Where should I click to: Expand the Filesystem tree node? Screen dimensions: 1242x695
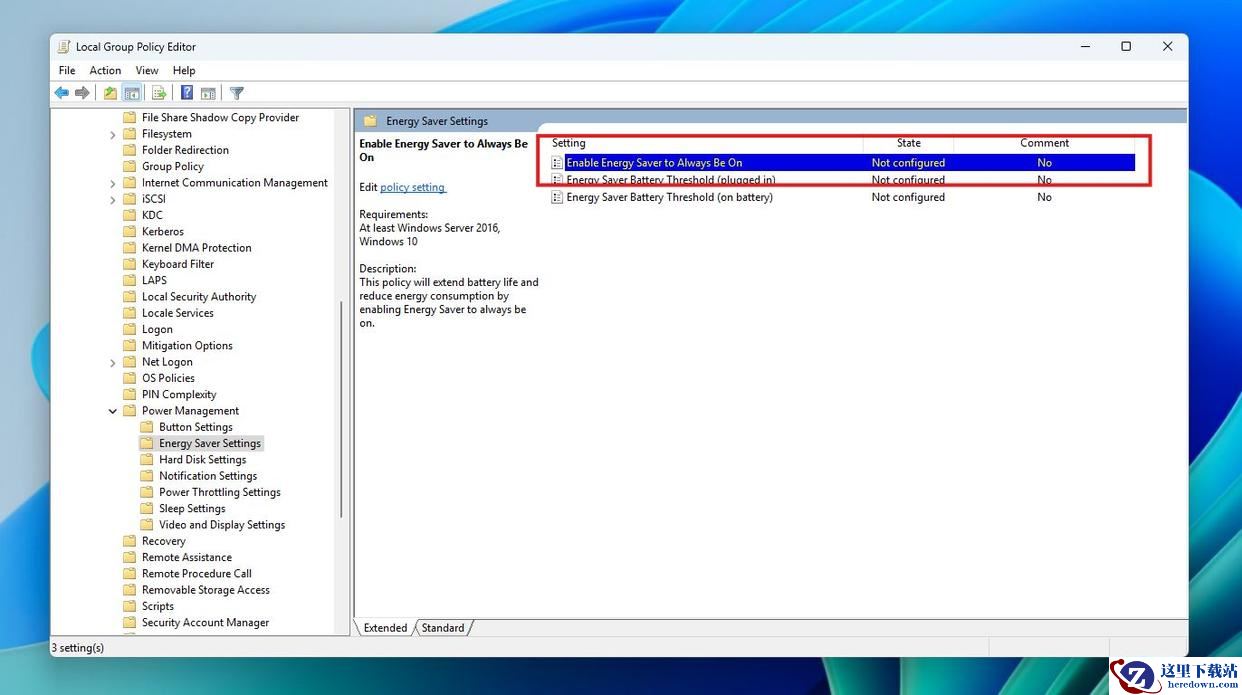[x=113, y=134]
